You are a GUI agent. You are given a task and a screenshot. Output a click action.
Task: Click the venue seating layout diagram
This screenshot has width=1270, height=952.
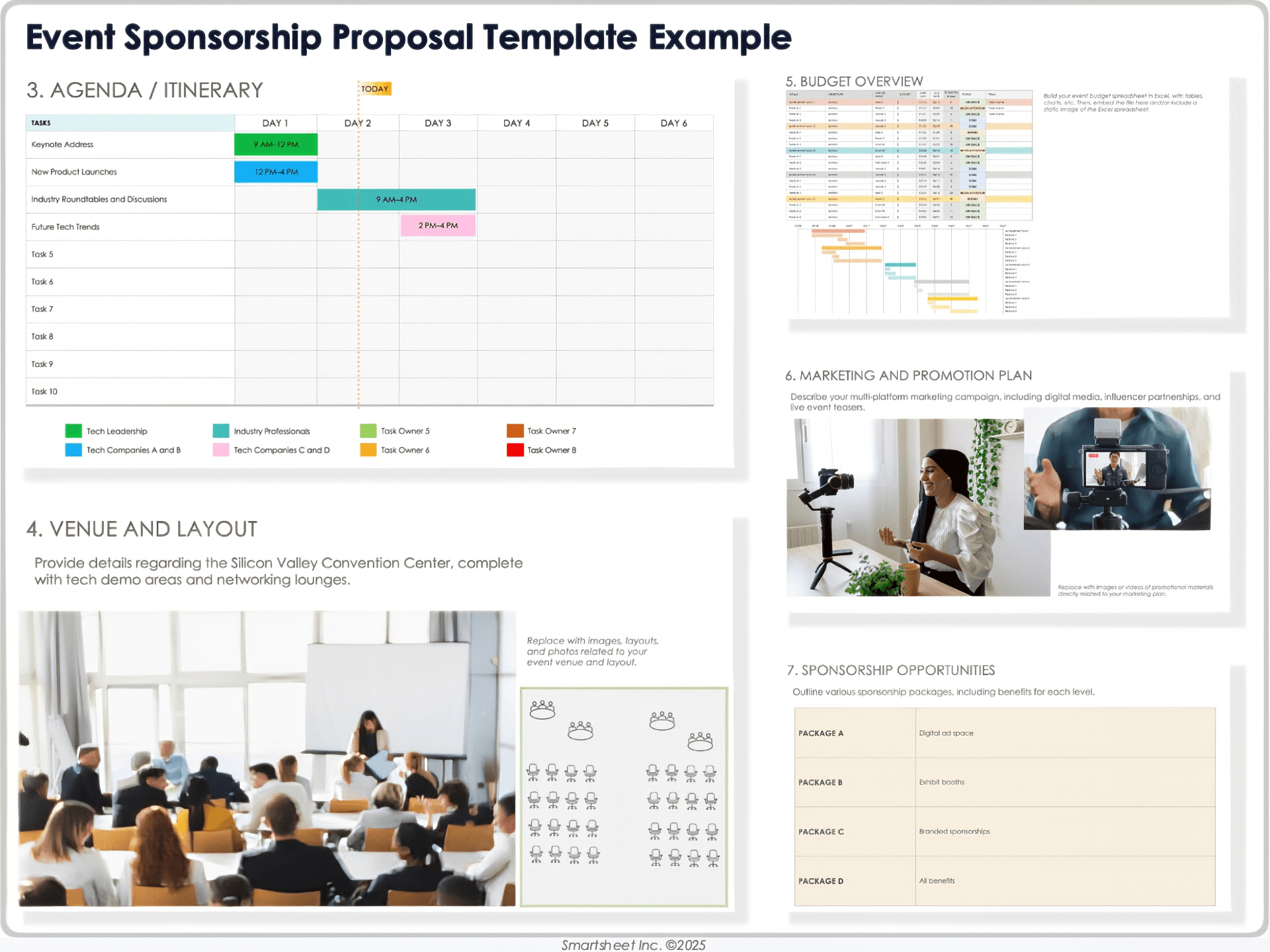[x=624, y=797]
